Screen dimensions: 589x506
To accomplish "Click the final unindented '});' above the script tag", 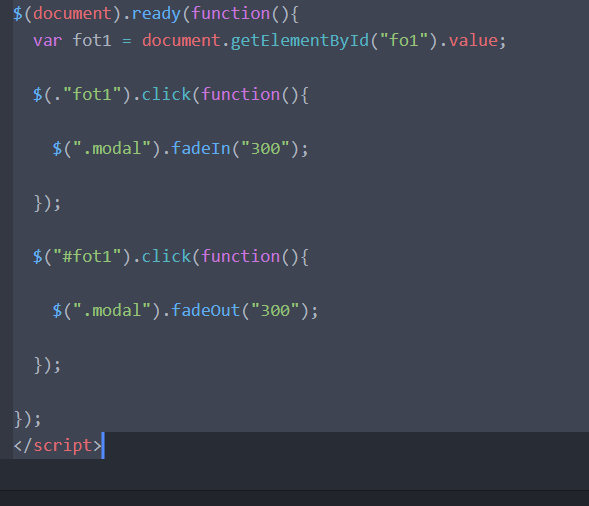I will point(27,419).
